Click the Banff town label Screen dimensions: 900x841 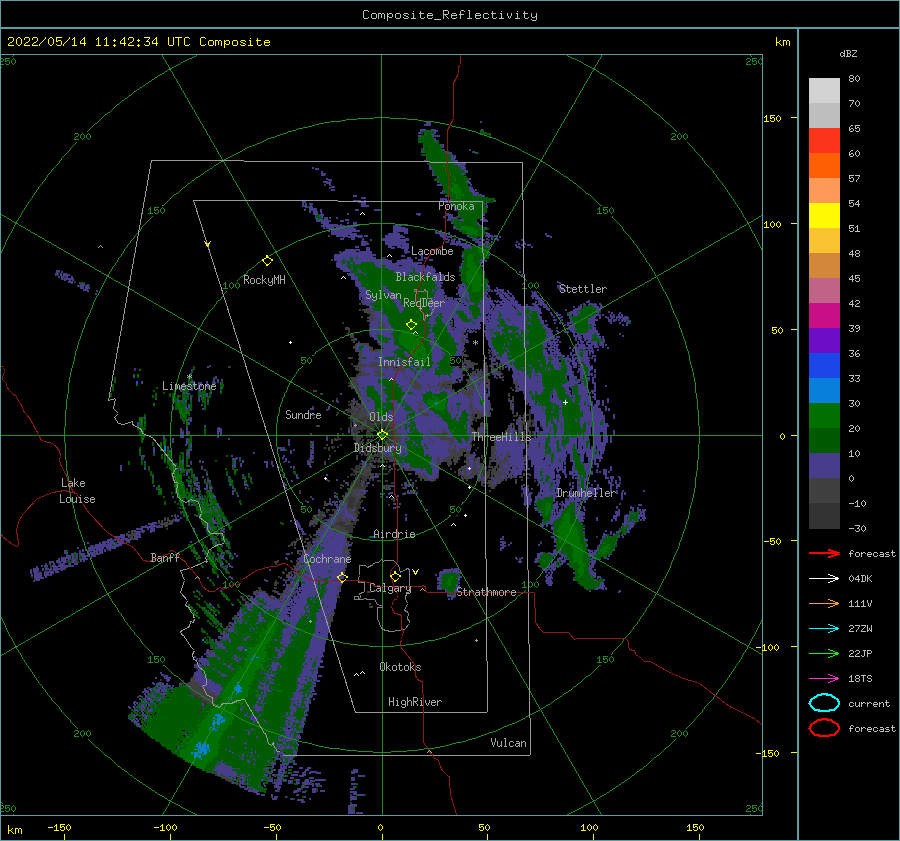(x=165, y=557)
